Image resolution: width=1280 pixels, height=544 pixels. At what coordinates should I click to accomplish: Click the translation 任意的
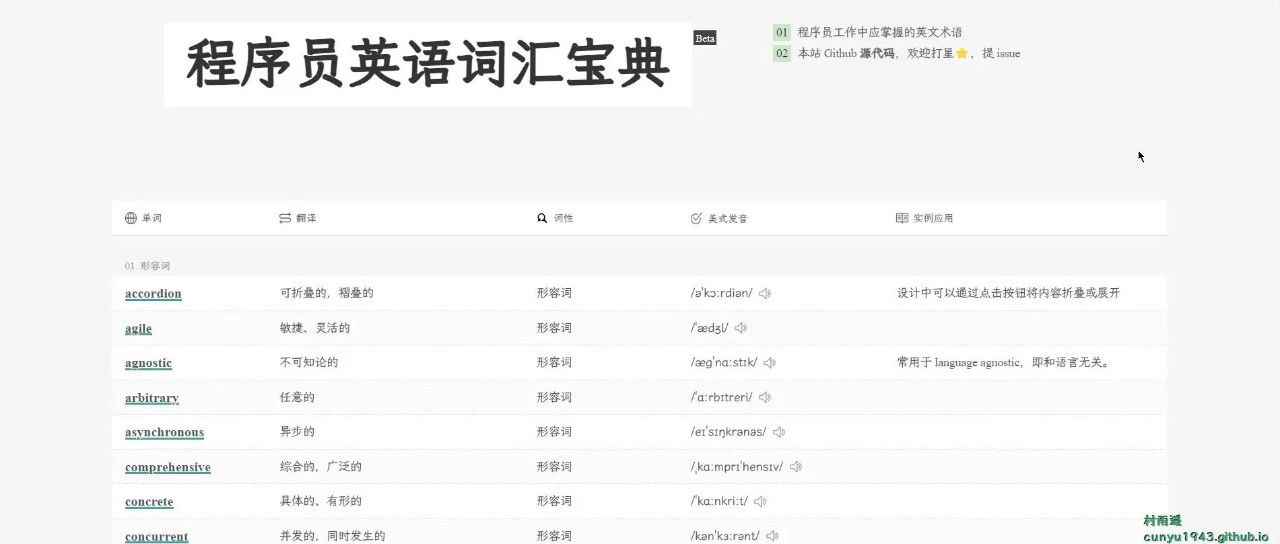click(297, 397)
